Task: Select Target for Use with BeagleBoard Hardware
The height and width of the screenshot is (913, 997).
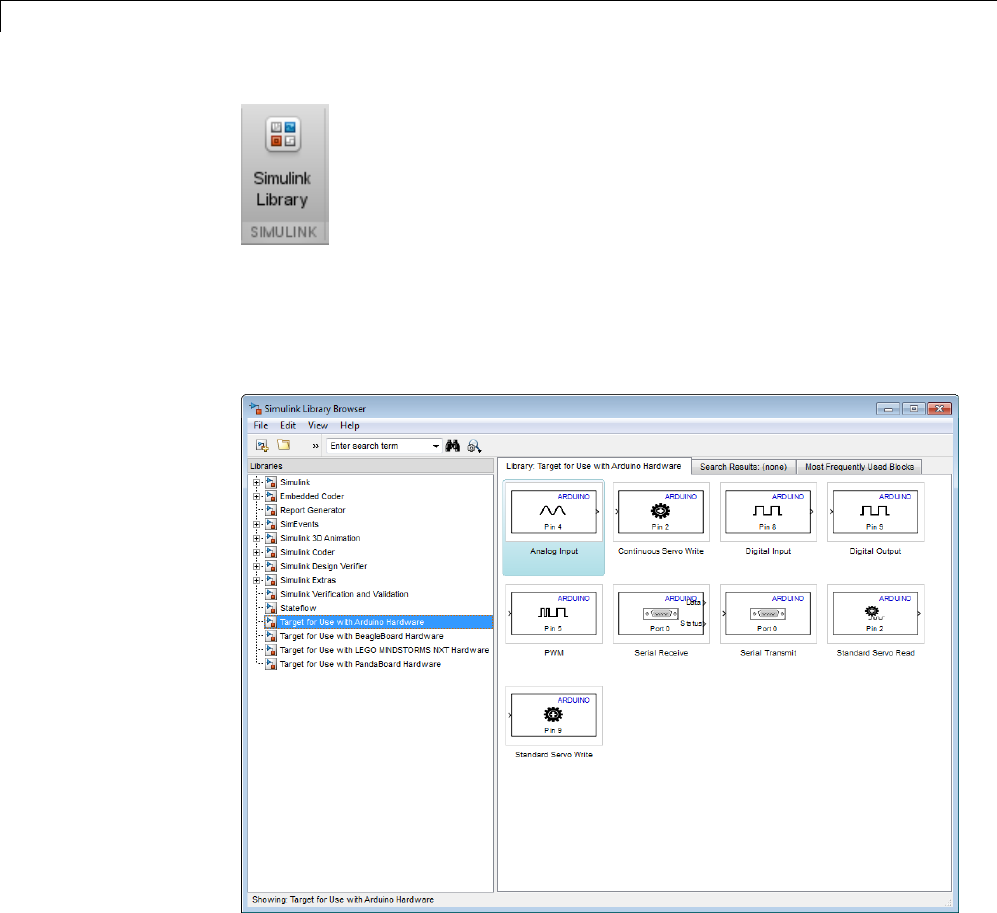Action: click(362, 636)
